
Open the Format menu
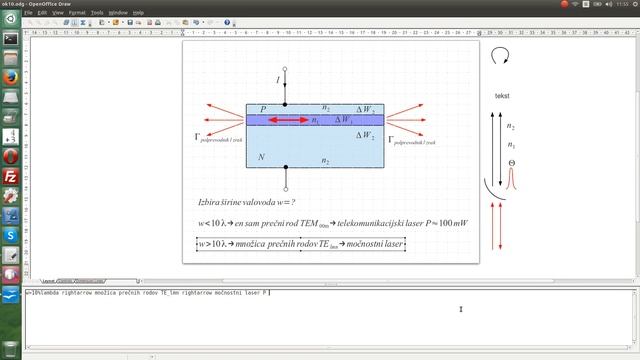click(x=77, y=13)
